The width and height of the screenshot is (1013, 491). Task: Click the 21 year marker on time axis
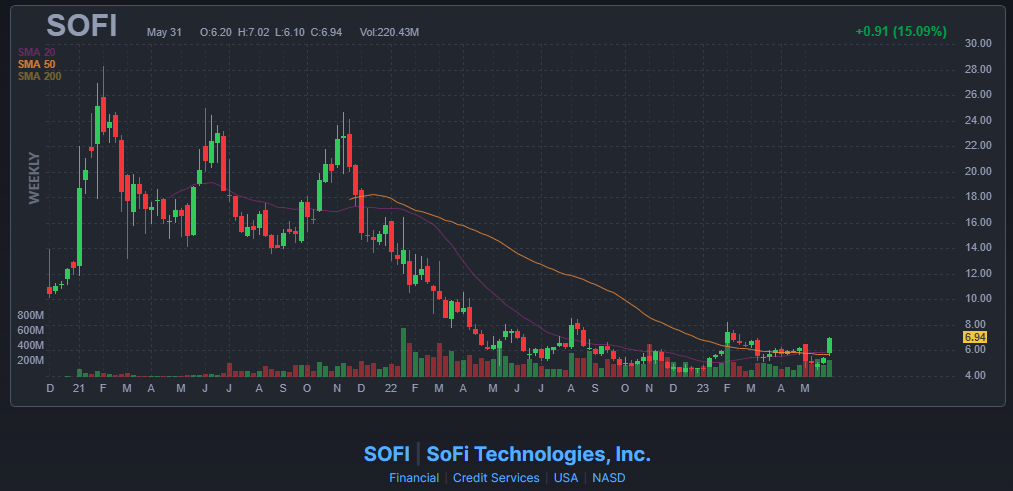pyautogui.click(x=79, y=388)
